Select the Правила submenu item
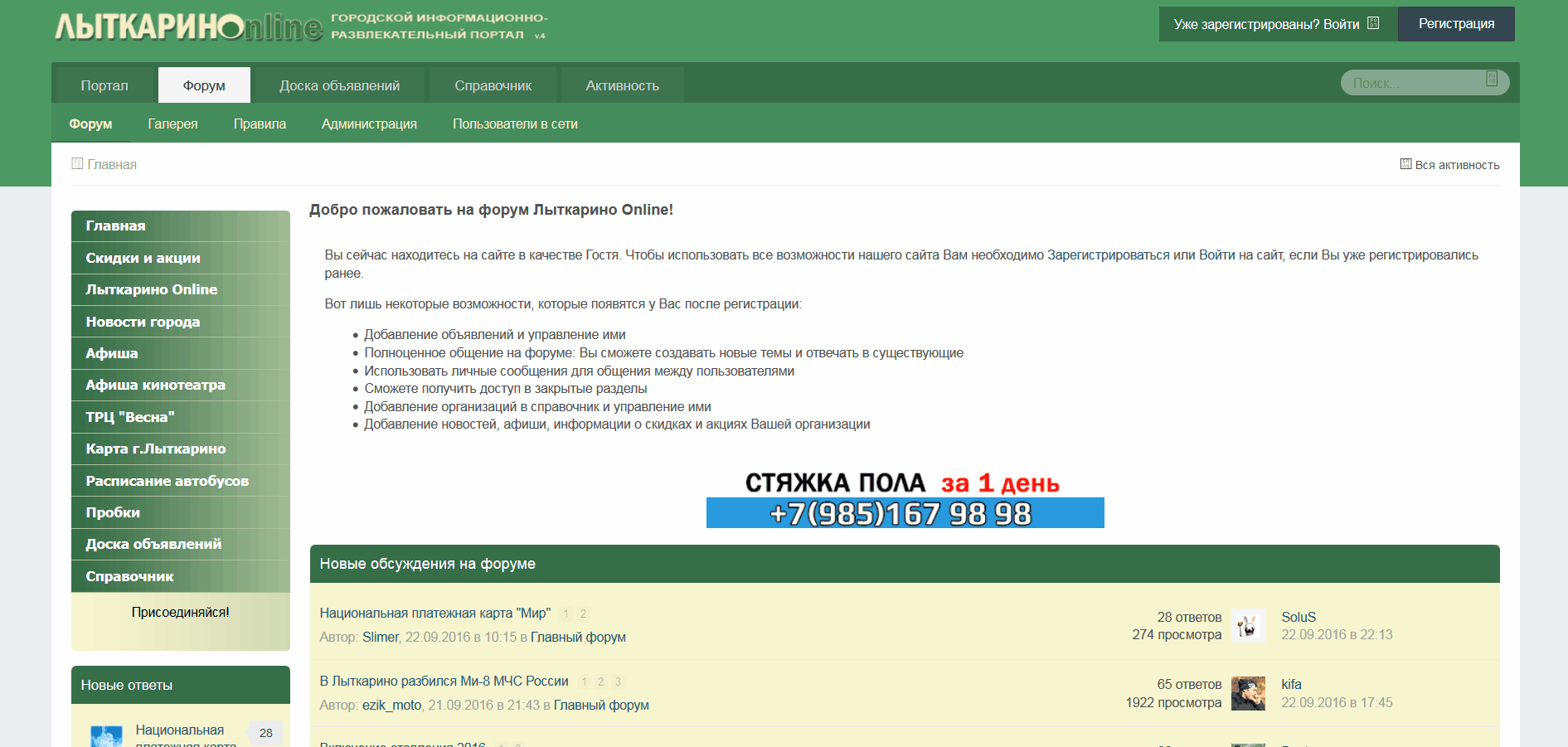Screen dimensions: 1568x747 [x=260, y=124]
